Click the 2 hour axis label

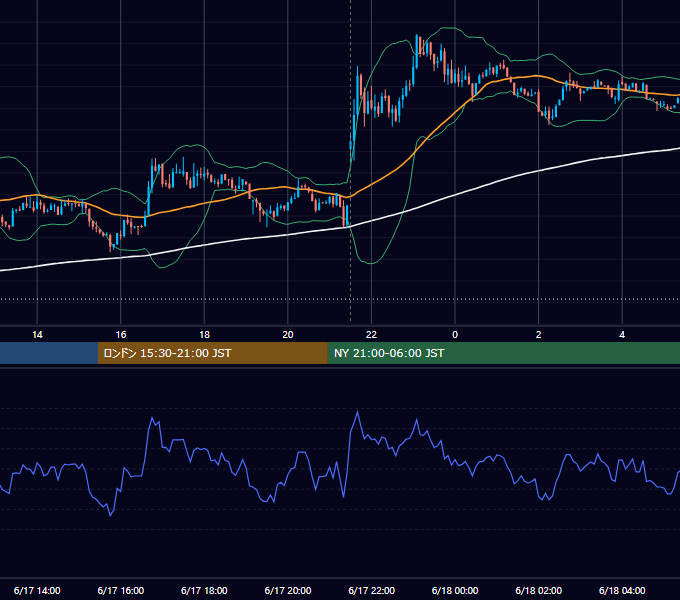[539, 335]
